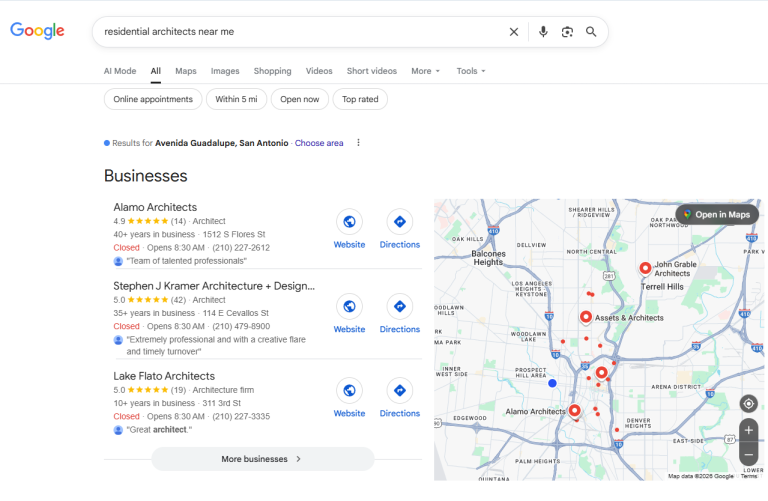Click the magnifying glass search icon
Viewport: 768px width, 501px height.
coord(591,32)
